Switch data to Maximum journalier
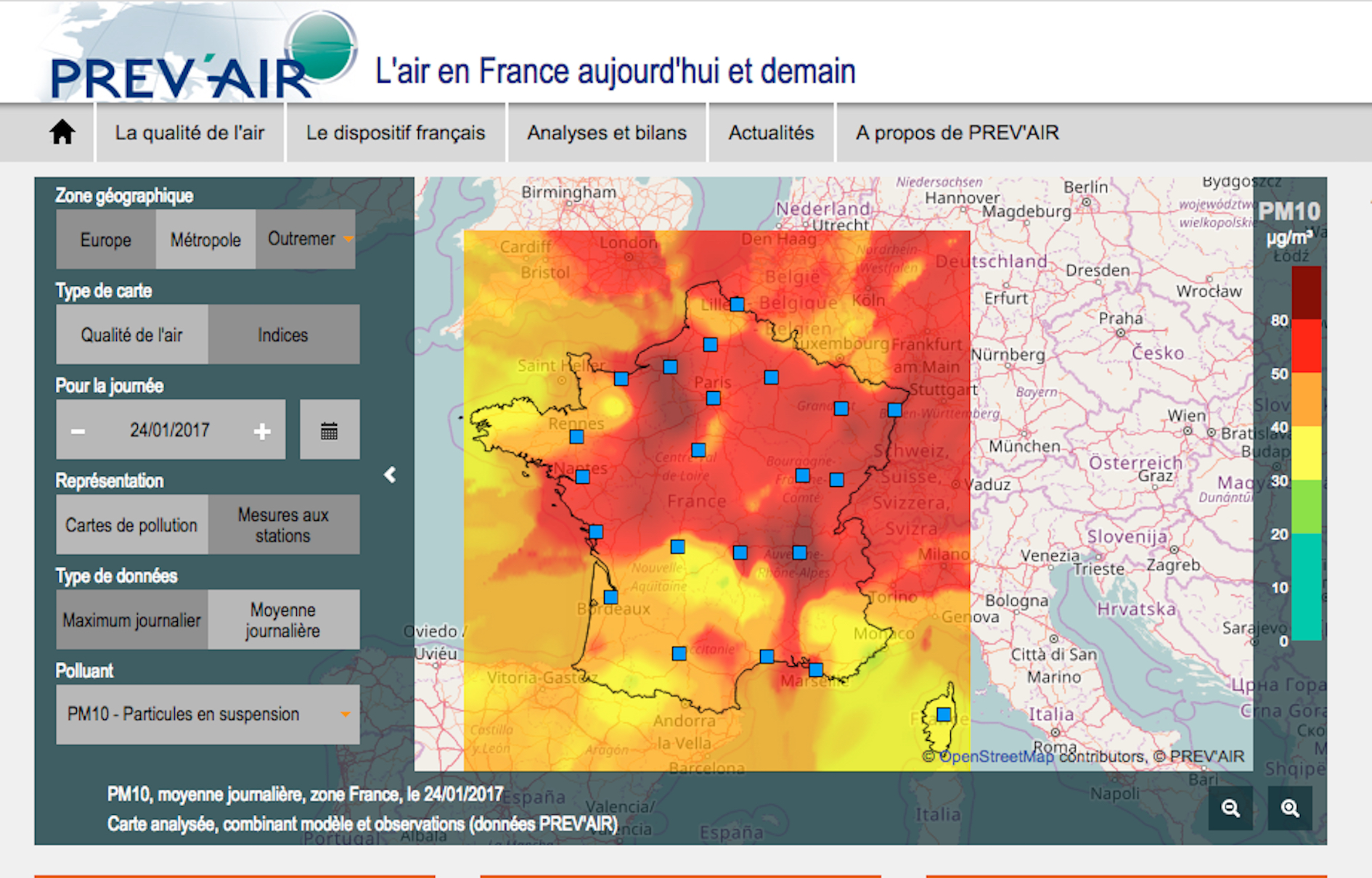The image size is (1372, 878). 132,620
